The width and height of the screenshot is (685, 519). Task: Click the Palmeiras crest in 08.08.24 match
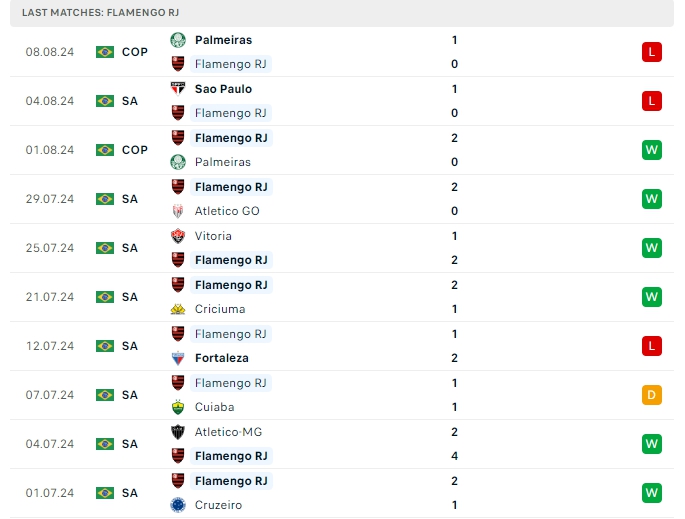pyautogui.click(x=178, y=40)
